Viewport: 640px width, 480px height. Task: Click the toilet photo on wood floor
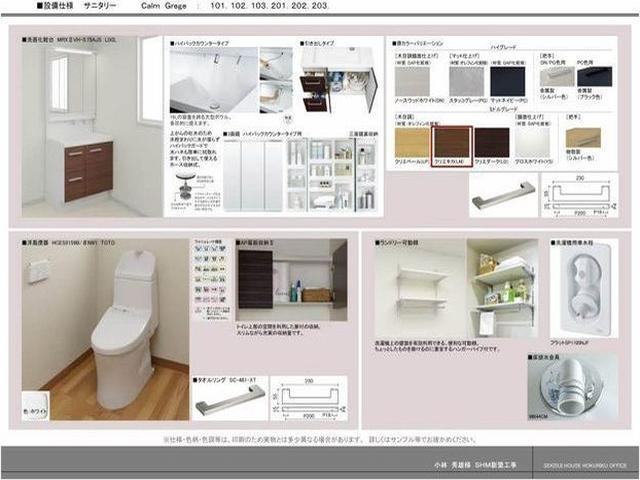(105, 328)
